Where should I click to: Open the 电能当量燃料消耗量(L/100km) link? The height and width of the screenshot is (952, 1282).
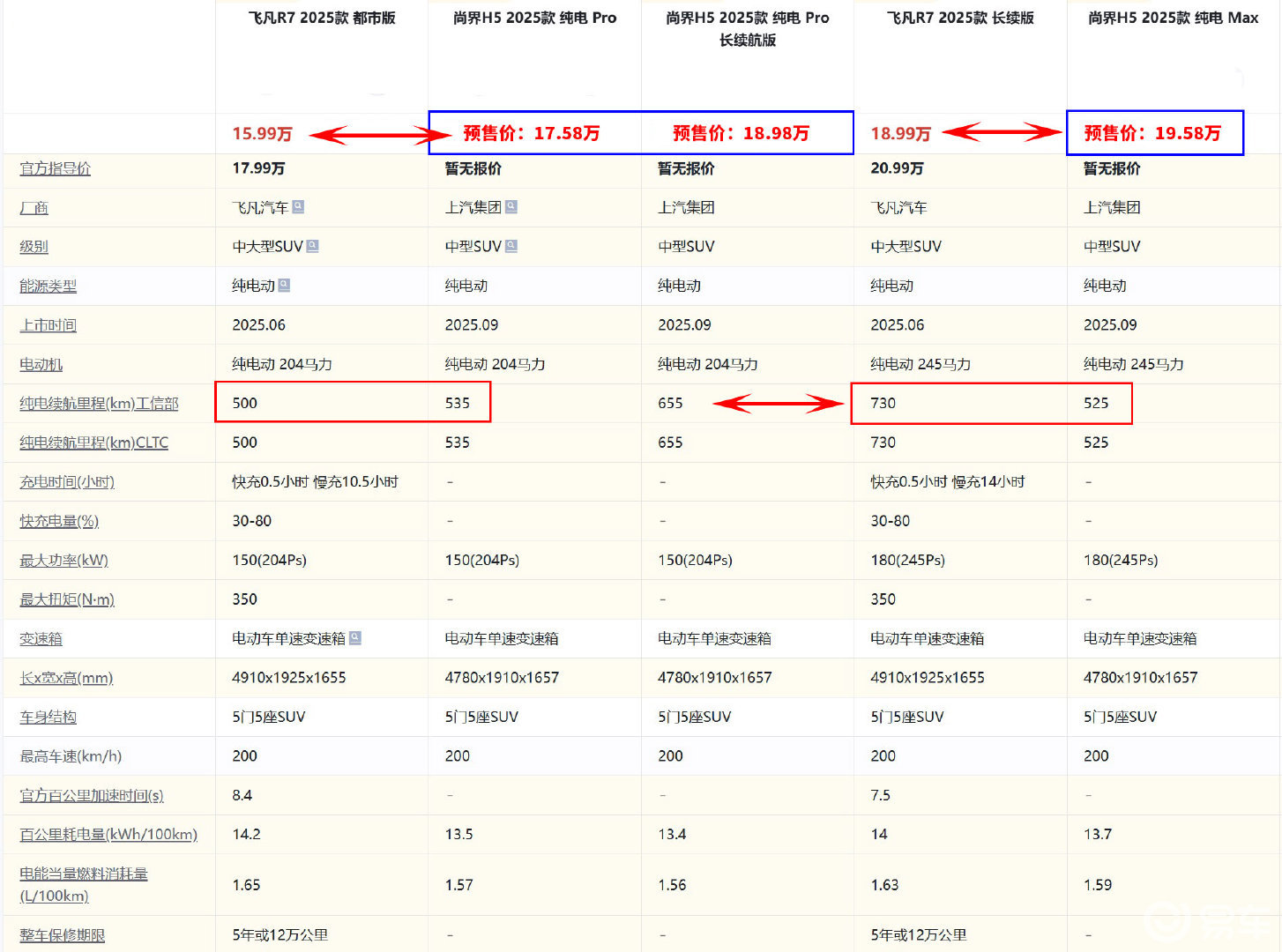pos(84,885)
